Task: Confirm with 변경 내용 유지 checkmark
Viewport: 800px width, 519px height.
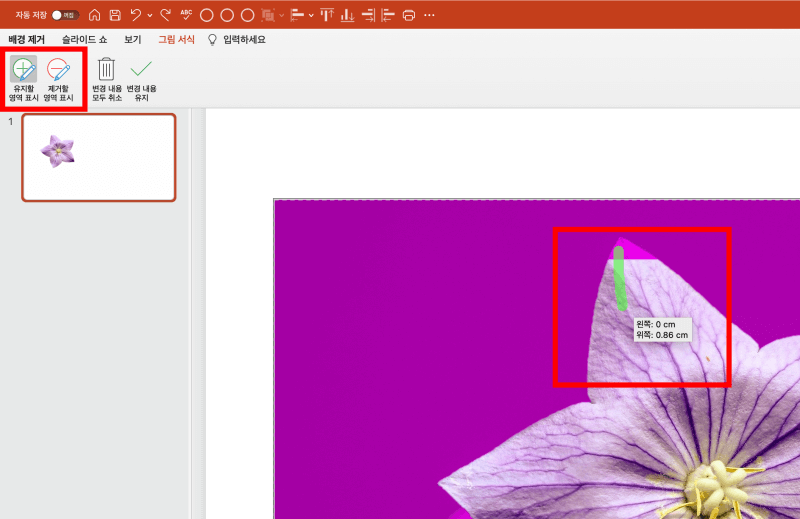Action: pos(141,79)
